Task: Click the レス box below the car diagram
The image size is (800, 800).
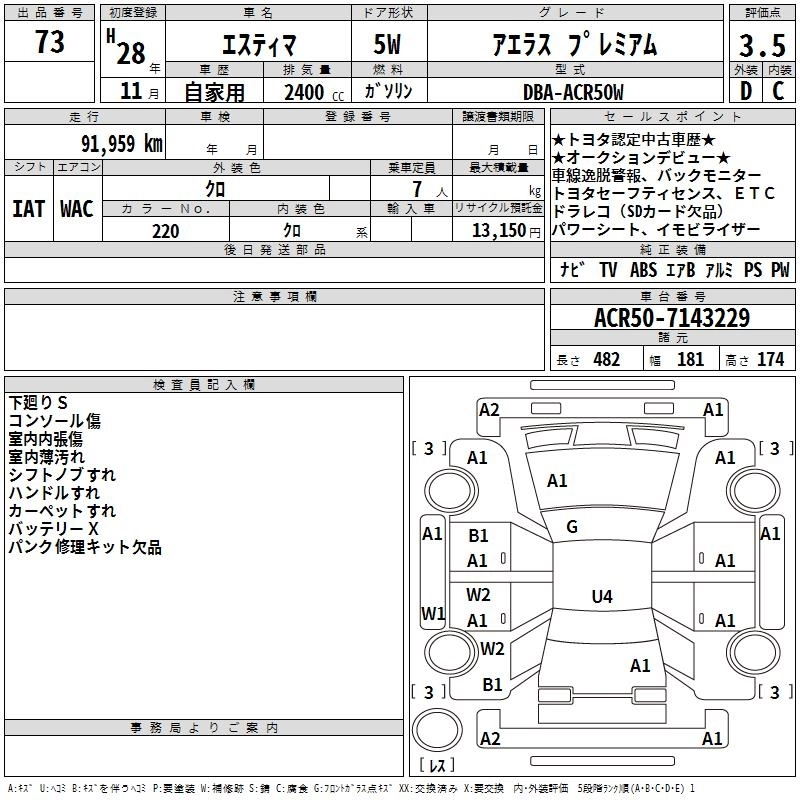Action: click(435, 767)
